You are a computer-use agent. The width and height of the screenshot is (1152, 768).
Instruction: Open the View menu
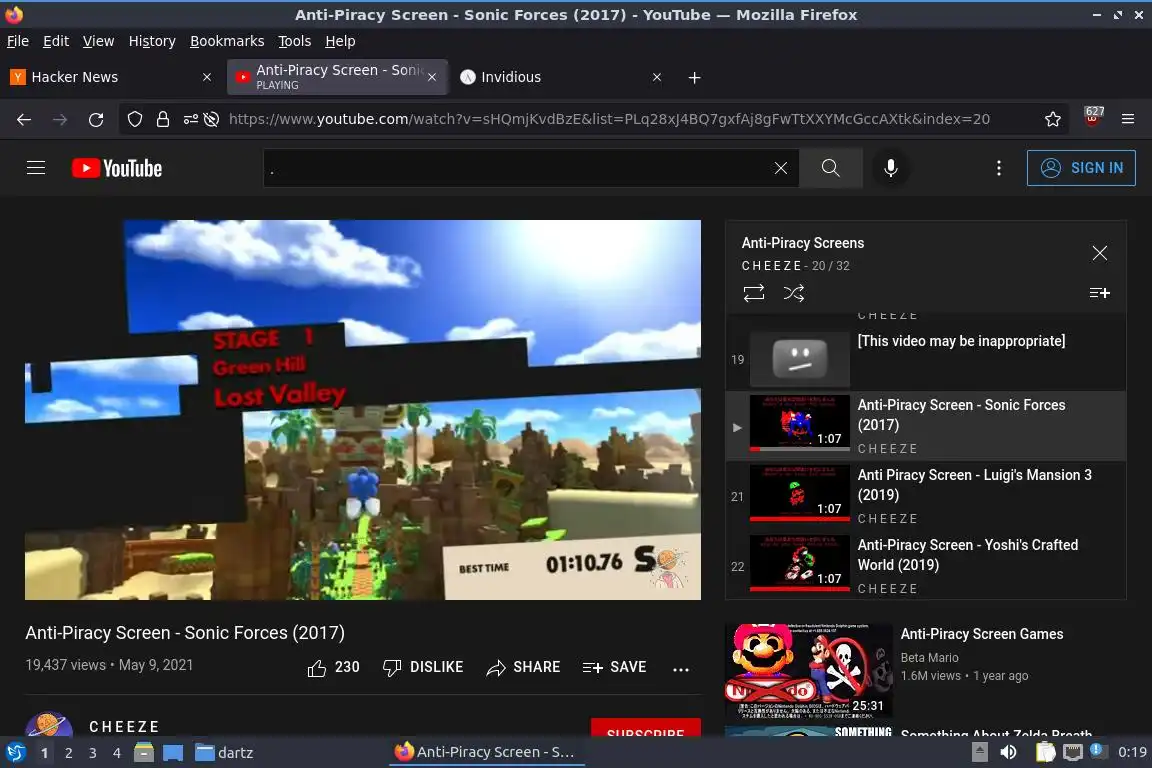point(98,41)
